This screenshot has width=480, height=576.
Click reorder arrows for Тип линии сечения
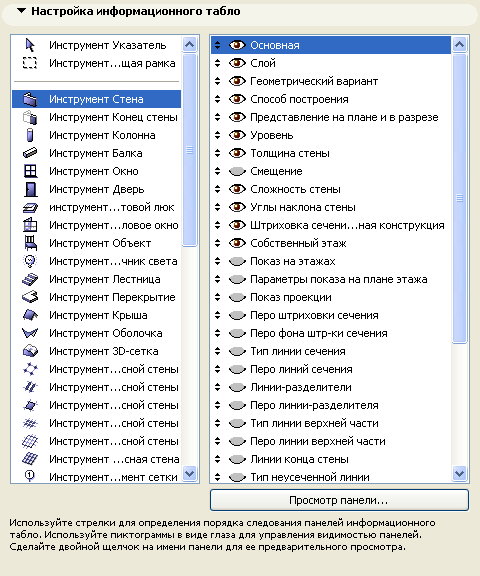coord(217,351)
